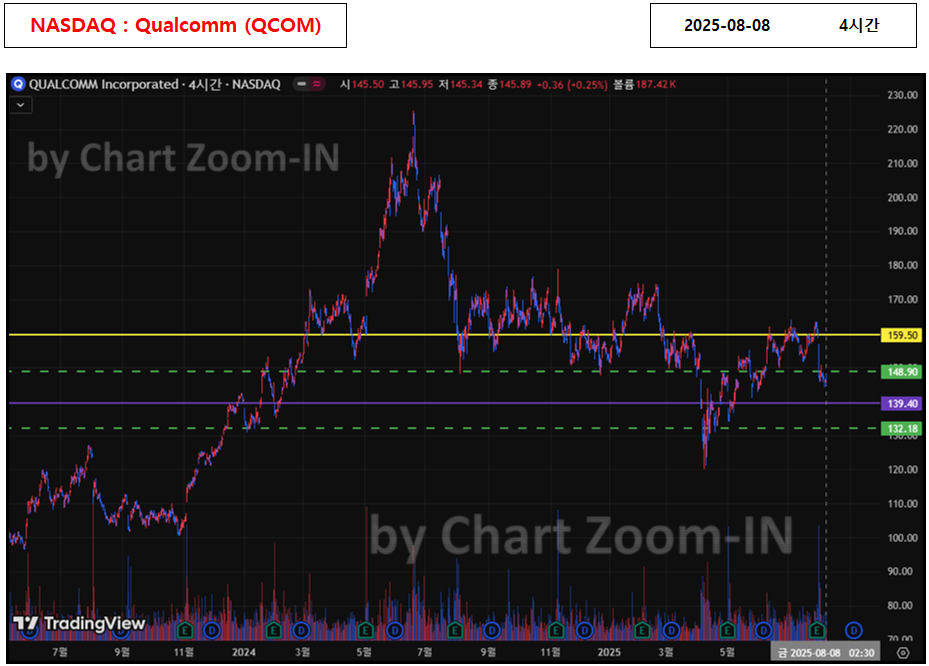The width and height of the screenshot is (929, 666).
Task: Click the E earnings marker above 5월 of 2024
Action: click(x=365, y=630)
